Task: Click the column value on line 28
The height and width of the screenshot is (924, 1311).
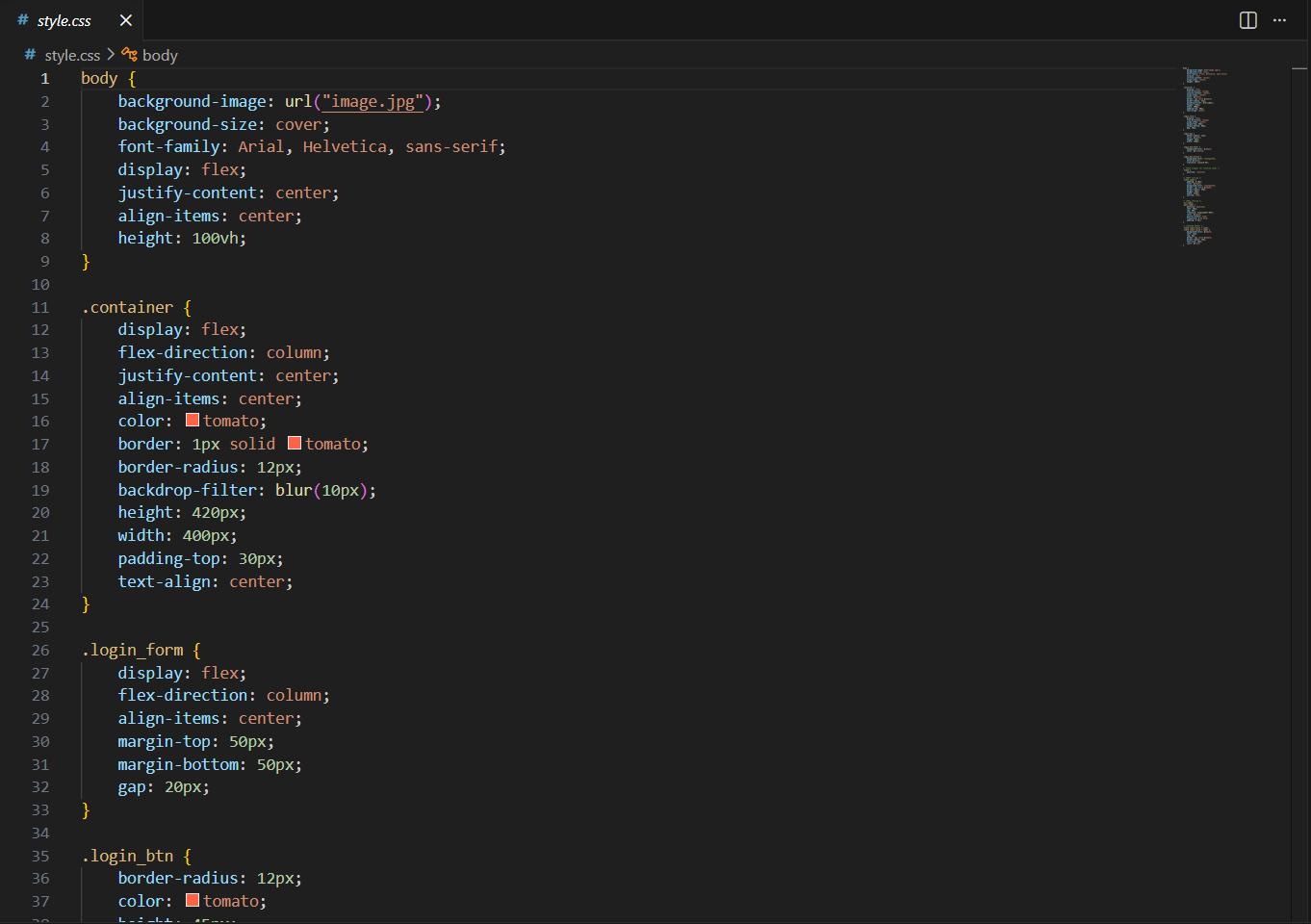Action: [295, 696]
